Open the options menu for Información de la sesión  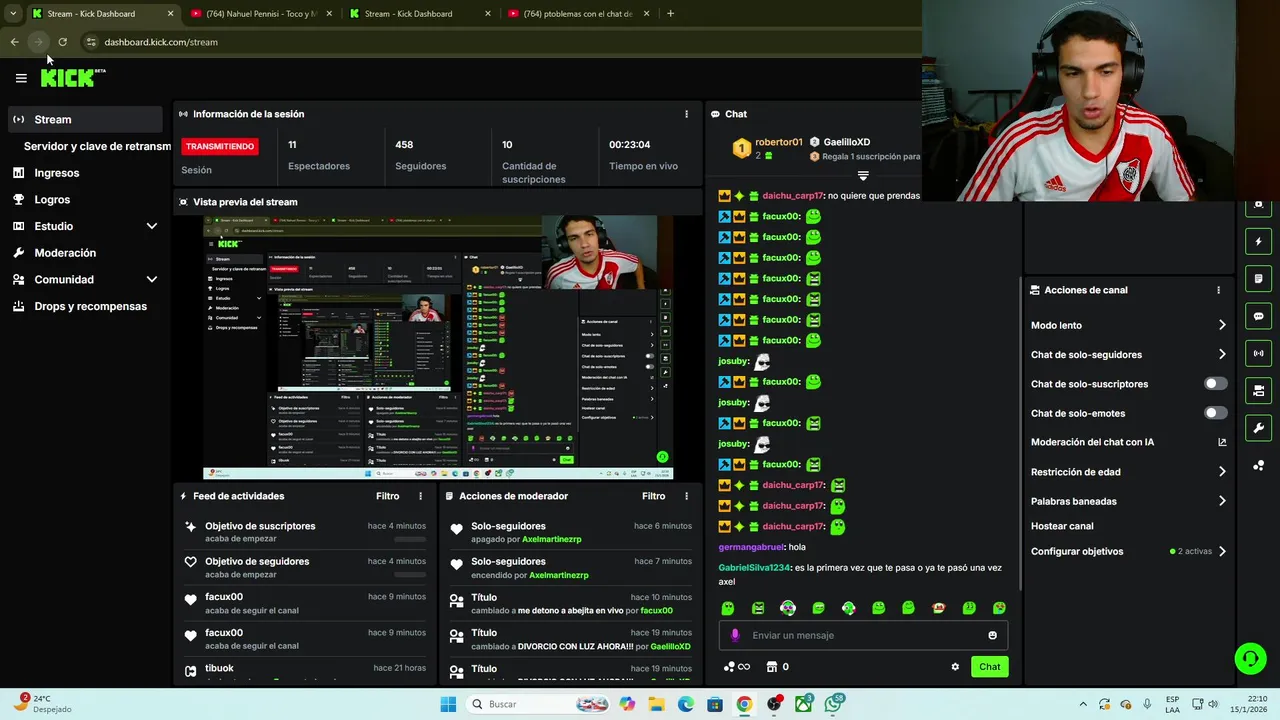tap(686, 114)
